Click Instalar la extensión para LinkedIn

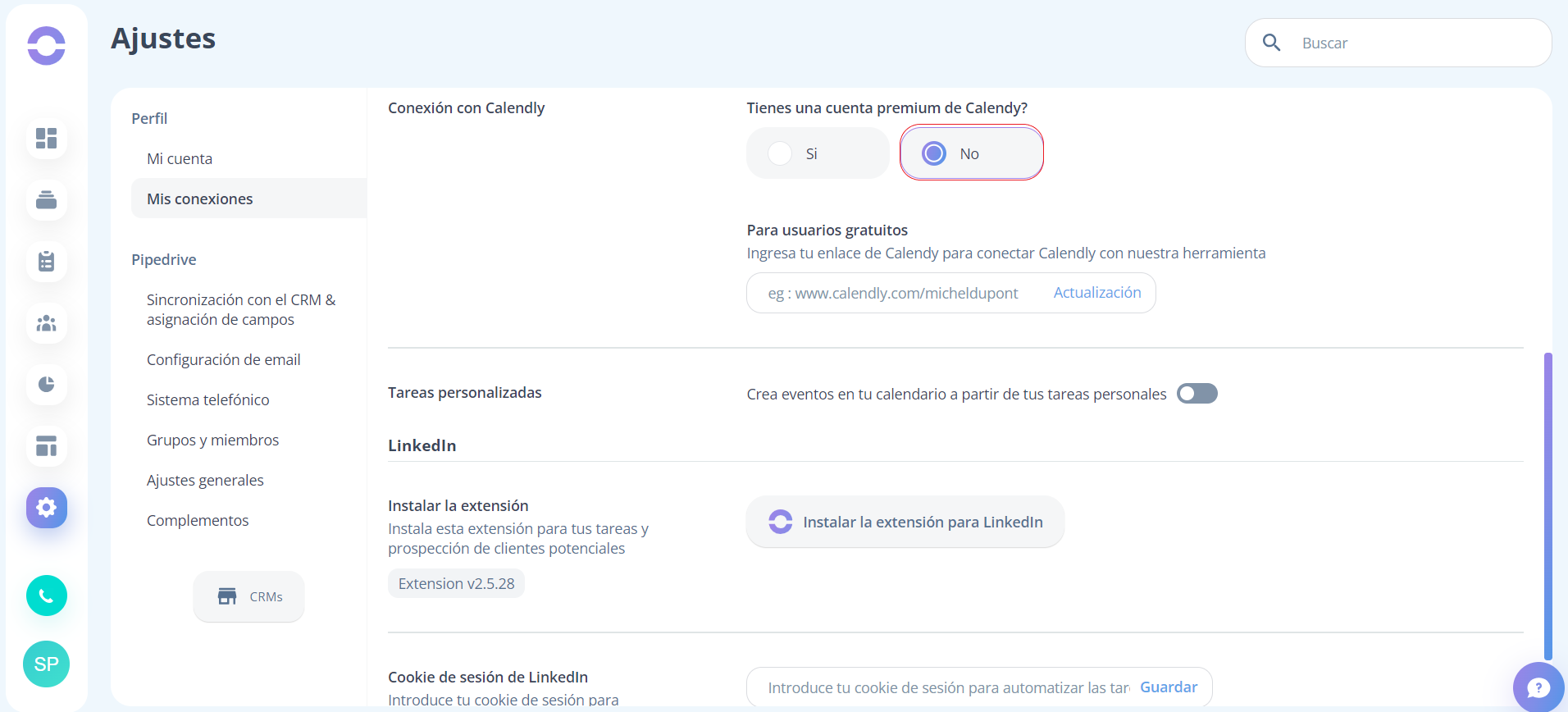(905, 522)
